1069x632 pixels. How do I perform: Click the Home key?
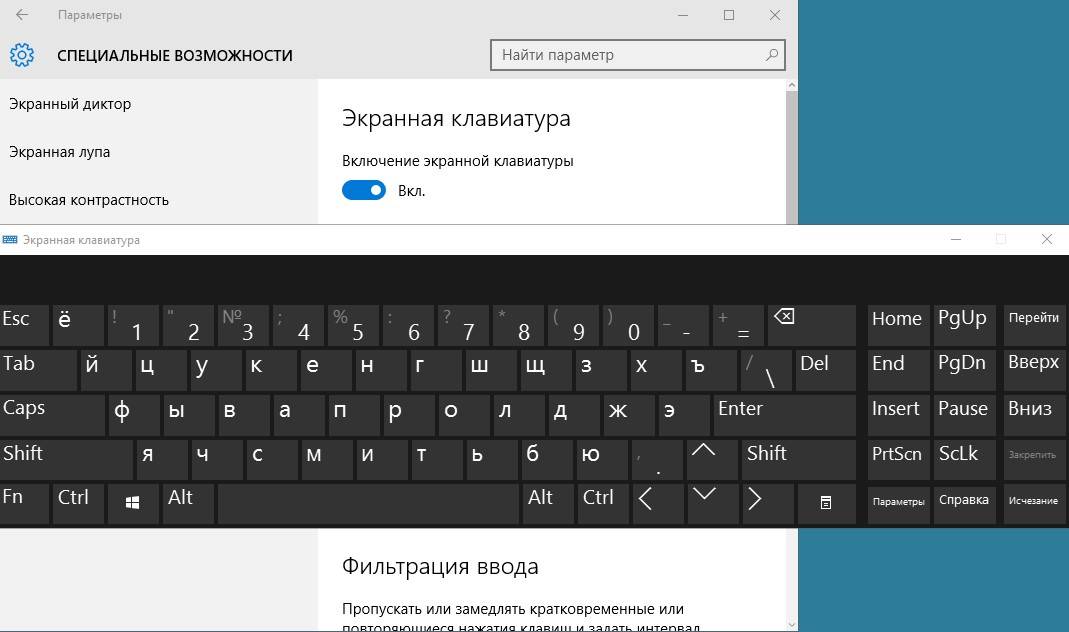tap(899, 325)
